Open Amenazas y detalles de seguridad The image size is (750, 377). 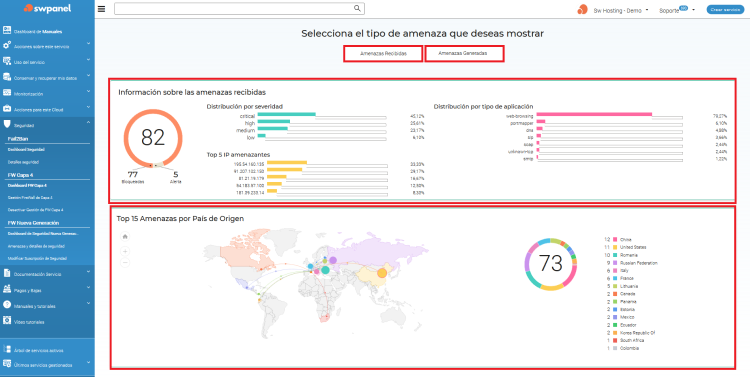pos(36,246)
